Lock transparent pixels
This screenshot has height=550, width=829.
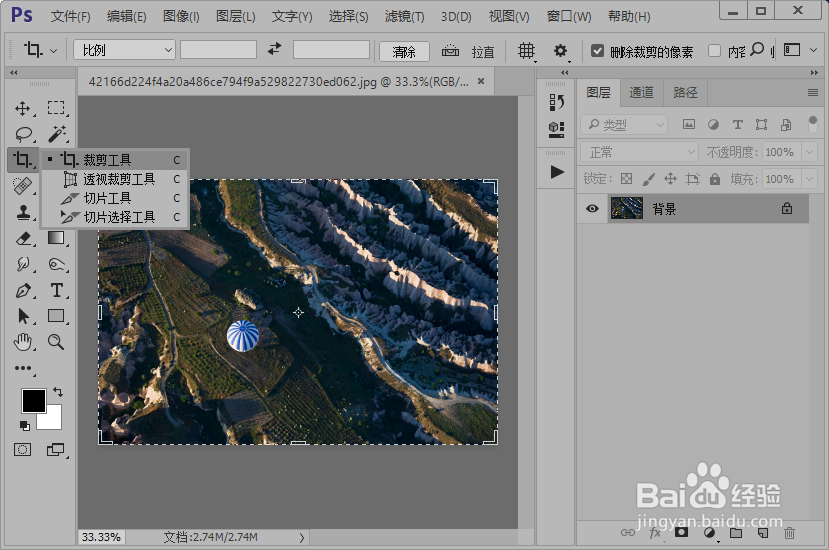tap(627, 179)
